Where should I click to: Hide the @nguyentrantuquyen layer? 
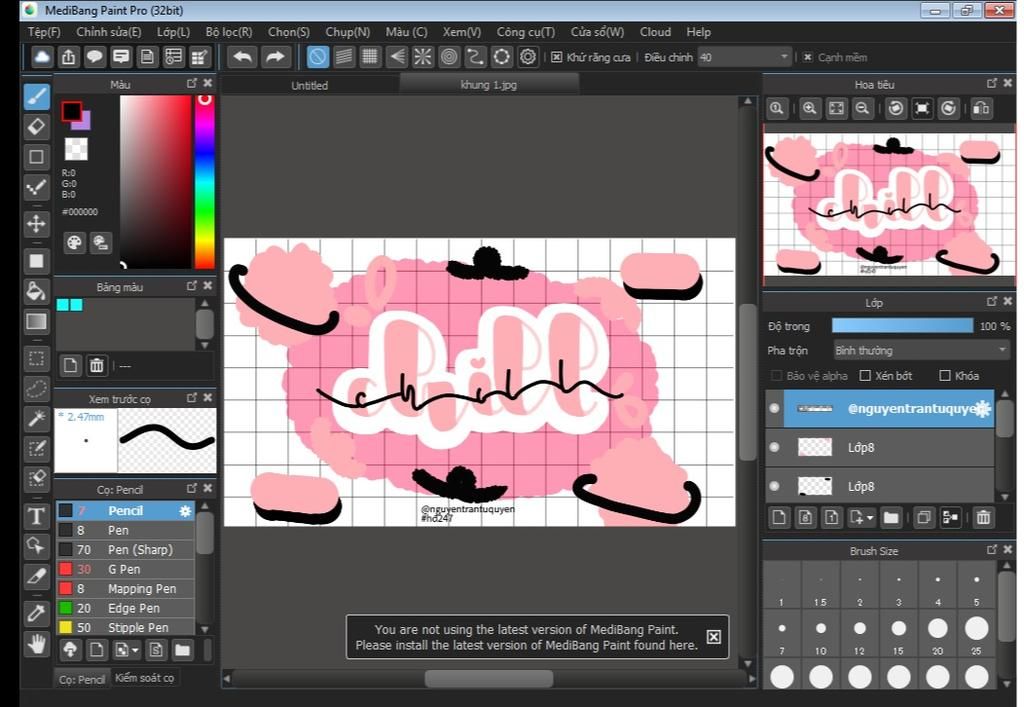(x=775, y=408)
